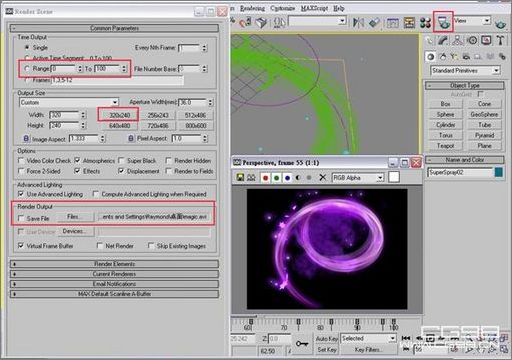Toggle the Effects checkbox

point(77,171)
